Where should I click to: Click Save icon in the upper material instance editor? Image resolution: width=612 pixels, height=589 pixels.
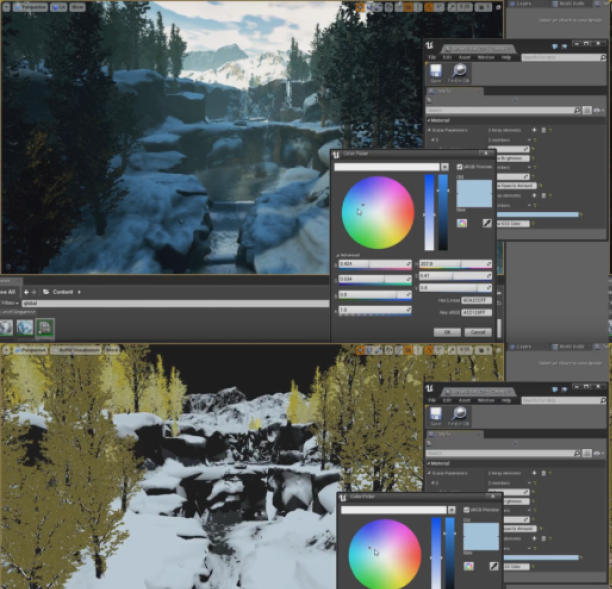click(x=436, y=73)
